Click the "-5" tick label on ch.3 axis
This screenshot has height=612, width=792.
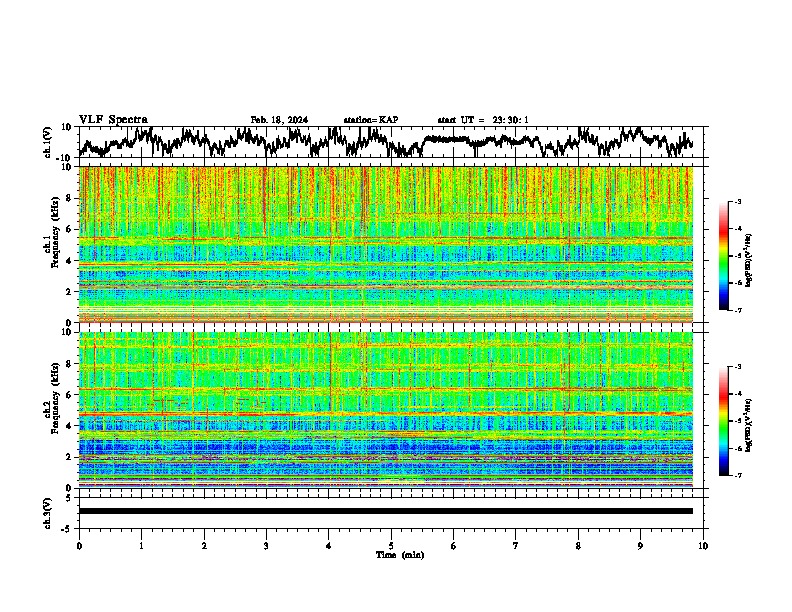67,529
